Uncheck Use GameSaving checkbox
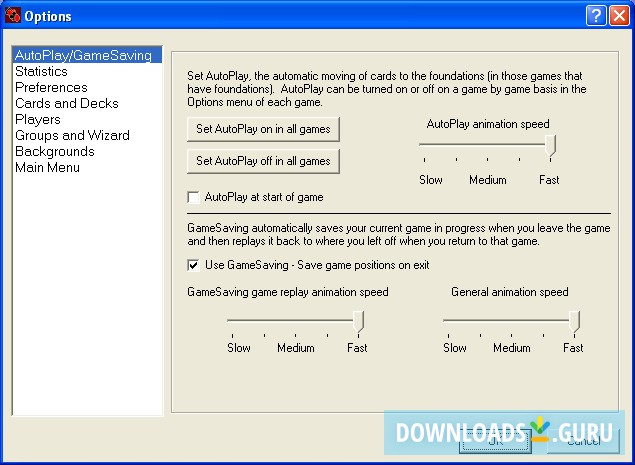This screenshot has width=635, height=465. click(x=194, y=265)
